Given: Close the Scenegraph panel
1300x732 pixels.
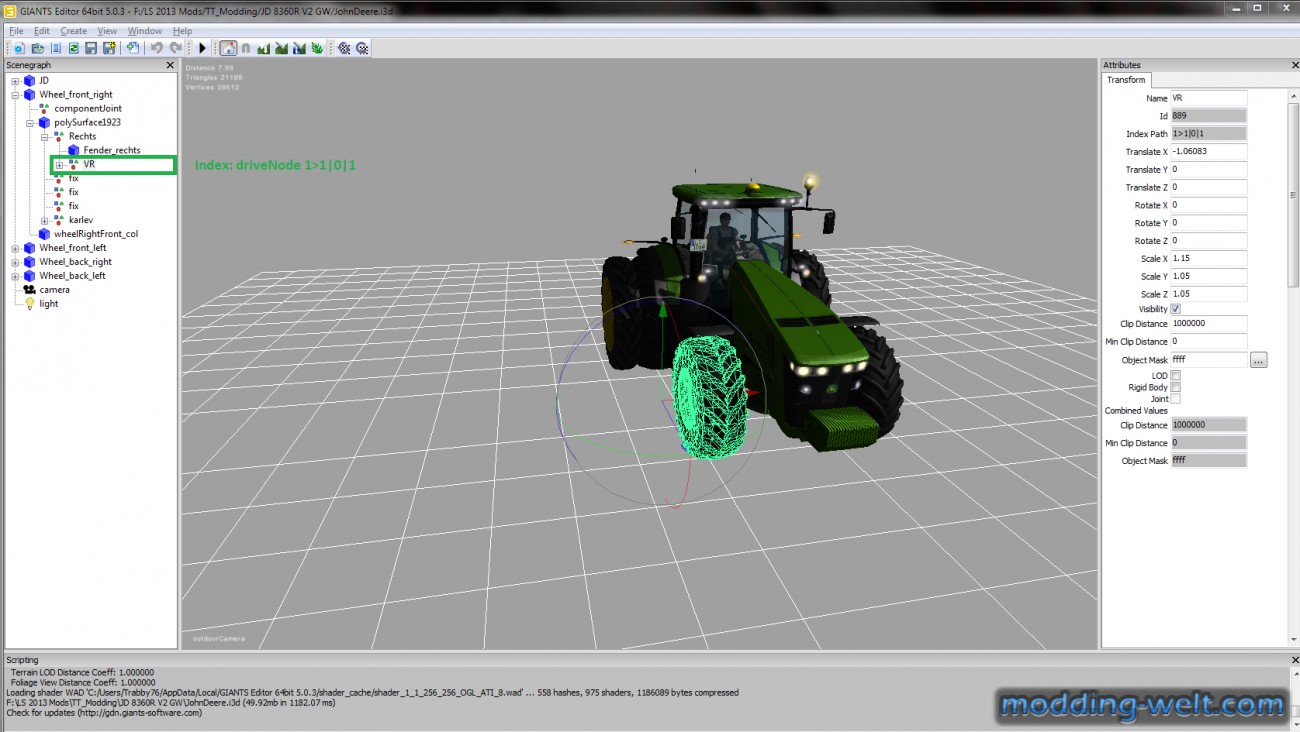Looking at the screenshot, I should [169, 65].
